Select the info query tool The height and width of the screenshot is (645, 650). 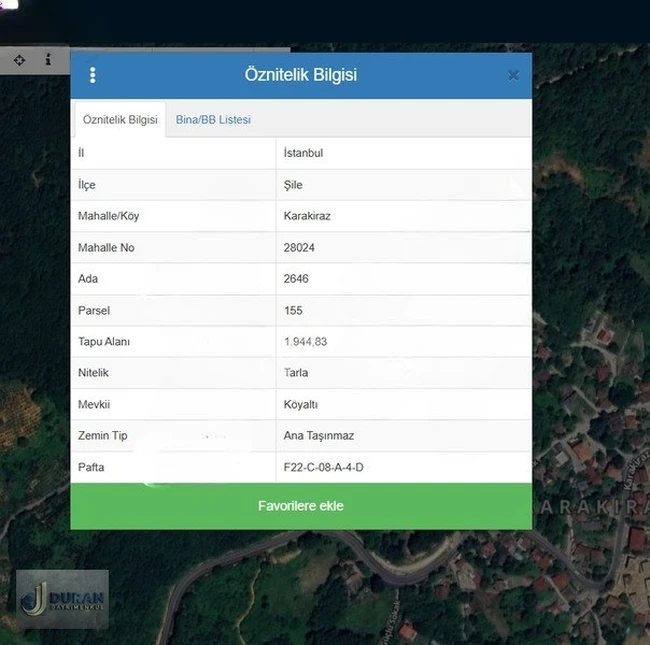tap(49, 59)
